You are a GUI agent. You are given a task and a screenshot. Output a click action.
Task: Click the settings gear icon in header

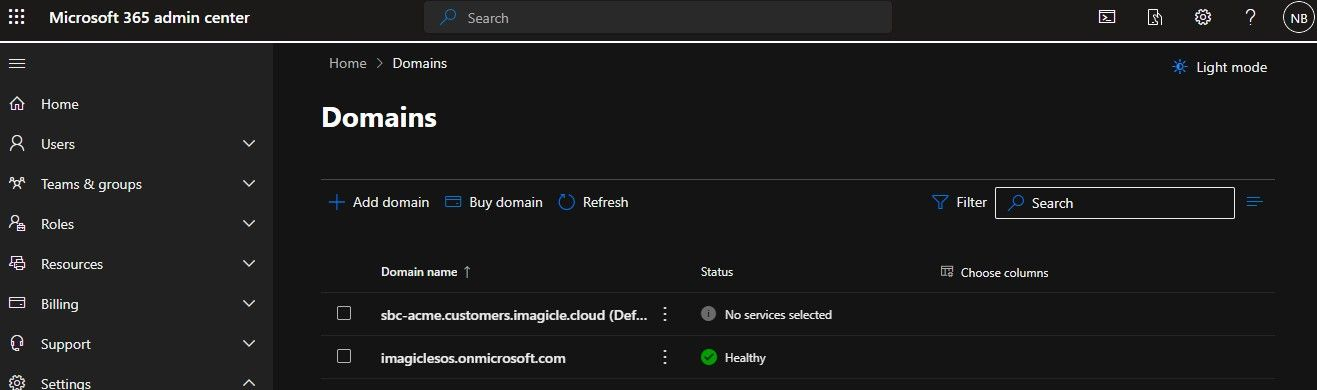tap(1203, 17)
